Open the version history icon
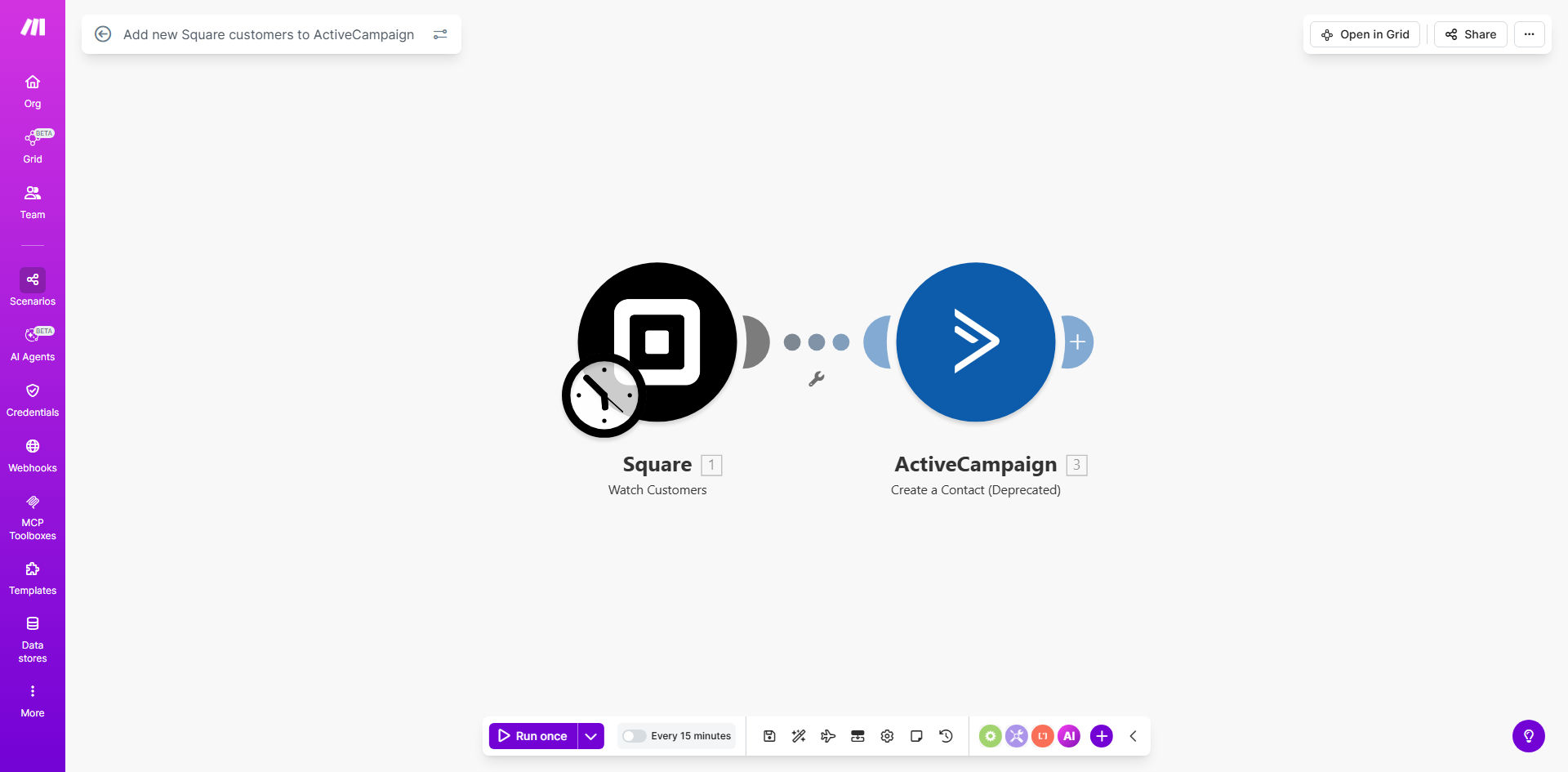1568x772 pixels. [946, 736]
